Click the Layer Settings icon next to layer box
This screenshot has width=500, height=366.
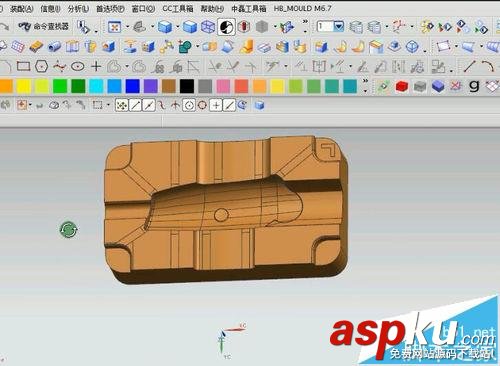(x=356, y=27)
